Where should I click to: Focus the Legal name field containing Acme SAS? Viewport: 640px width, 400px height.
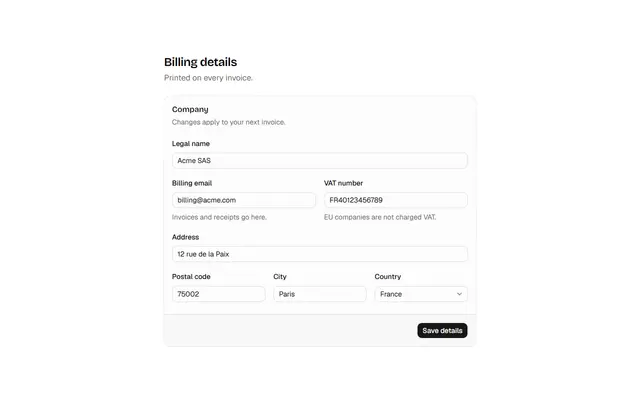(x=320, y=160)
